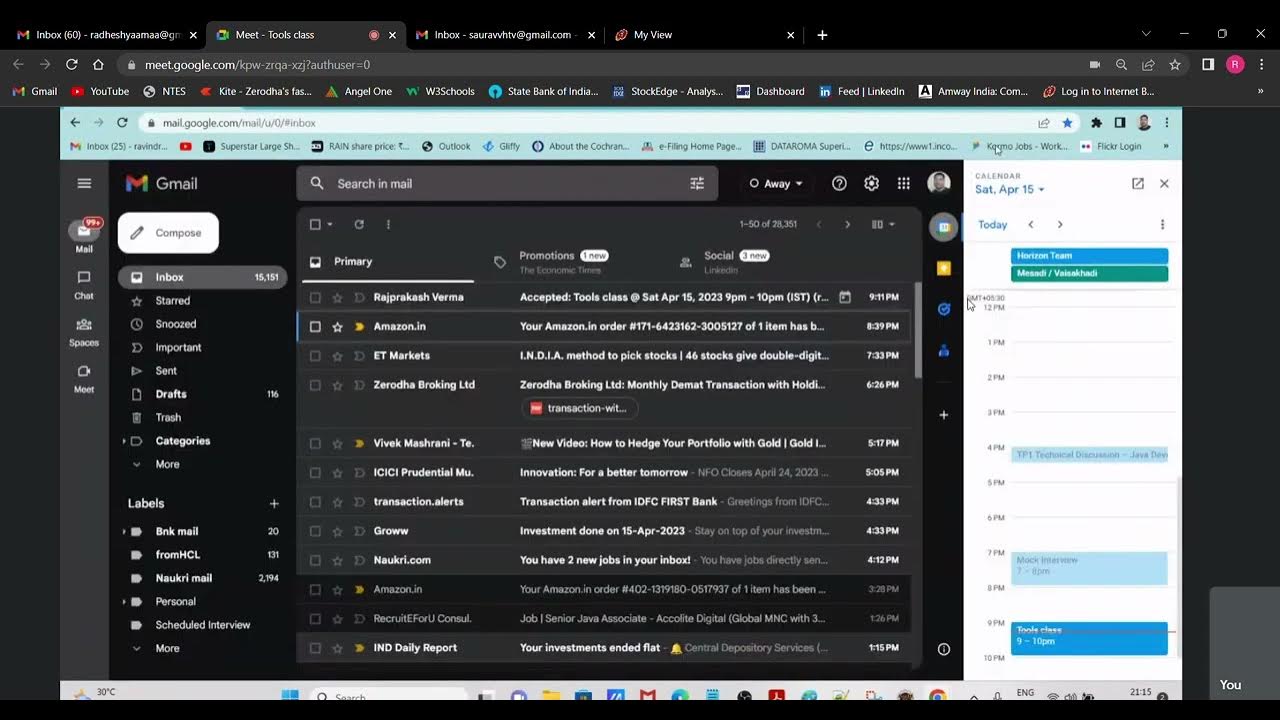Screen dimensions: 1280x720
Task: Refresh the inbox mail list
Action: [x=359, y=224]
